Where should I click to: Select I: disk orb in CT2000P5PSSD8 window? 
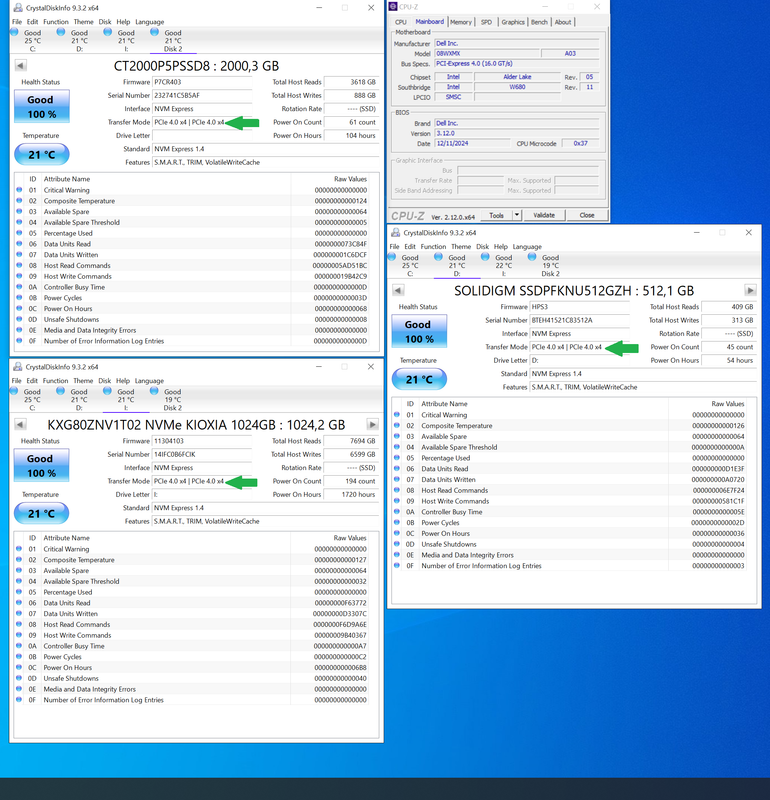tap(108, 32)
